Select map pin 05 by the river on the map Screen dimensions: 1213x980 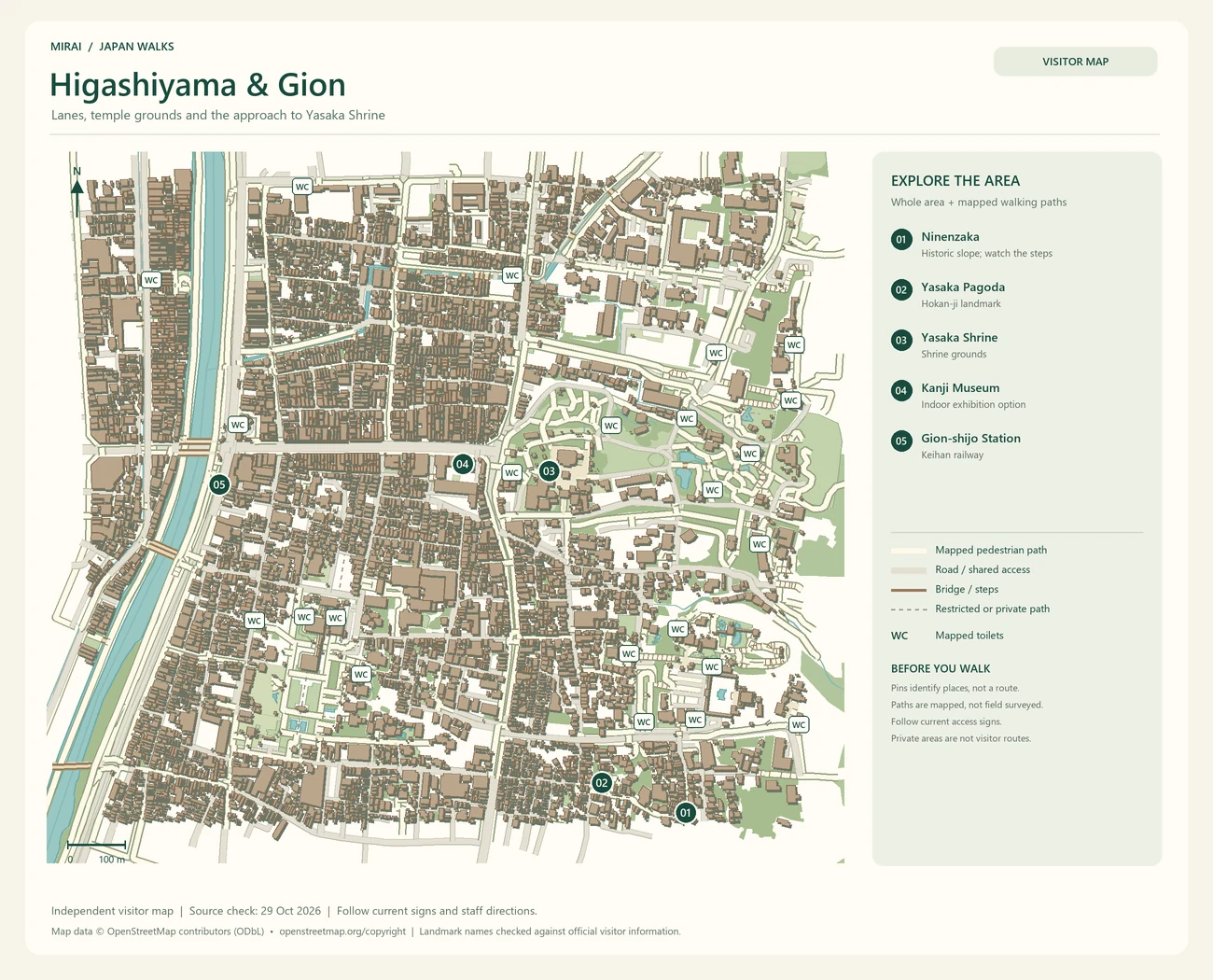click(219, 484)
